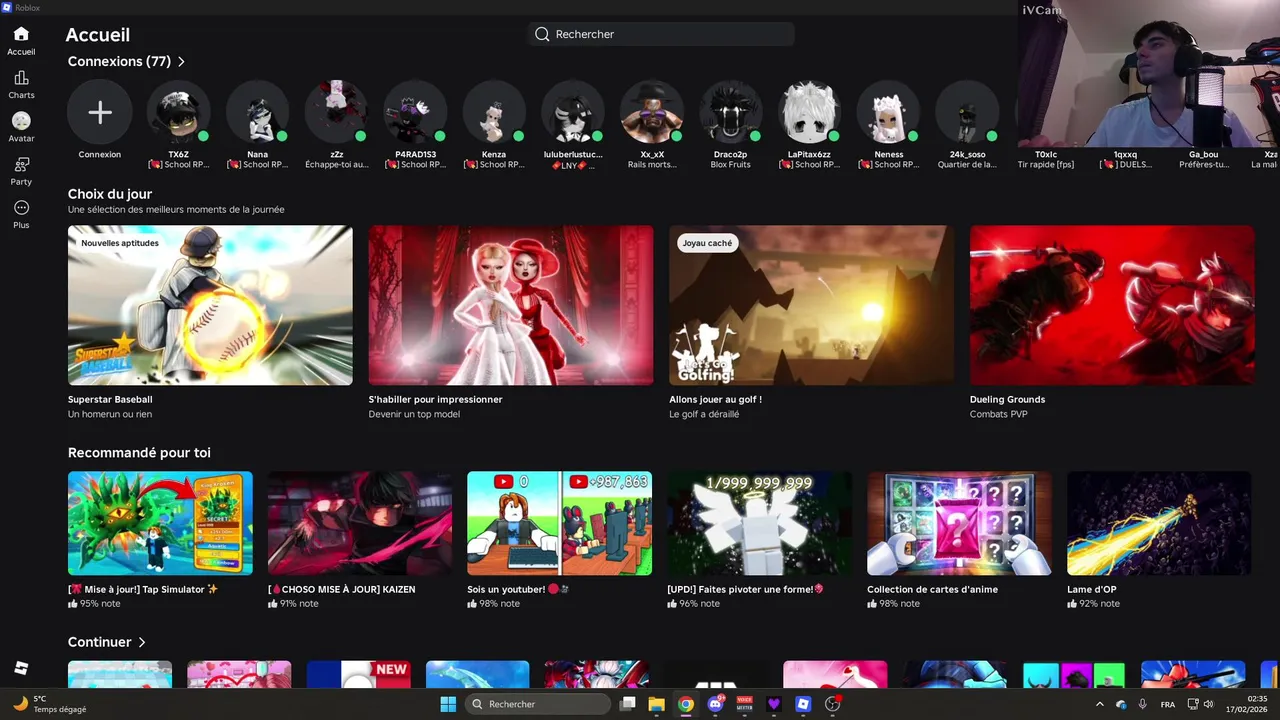
Task: Open the Plus more-options sidebar icon
Action: [21, 208]
